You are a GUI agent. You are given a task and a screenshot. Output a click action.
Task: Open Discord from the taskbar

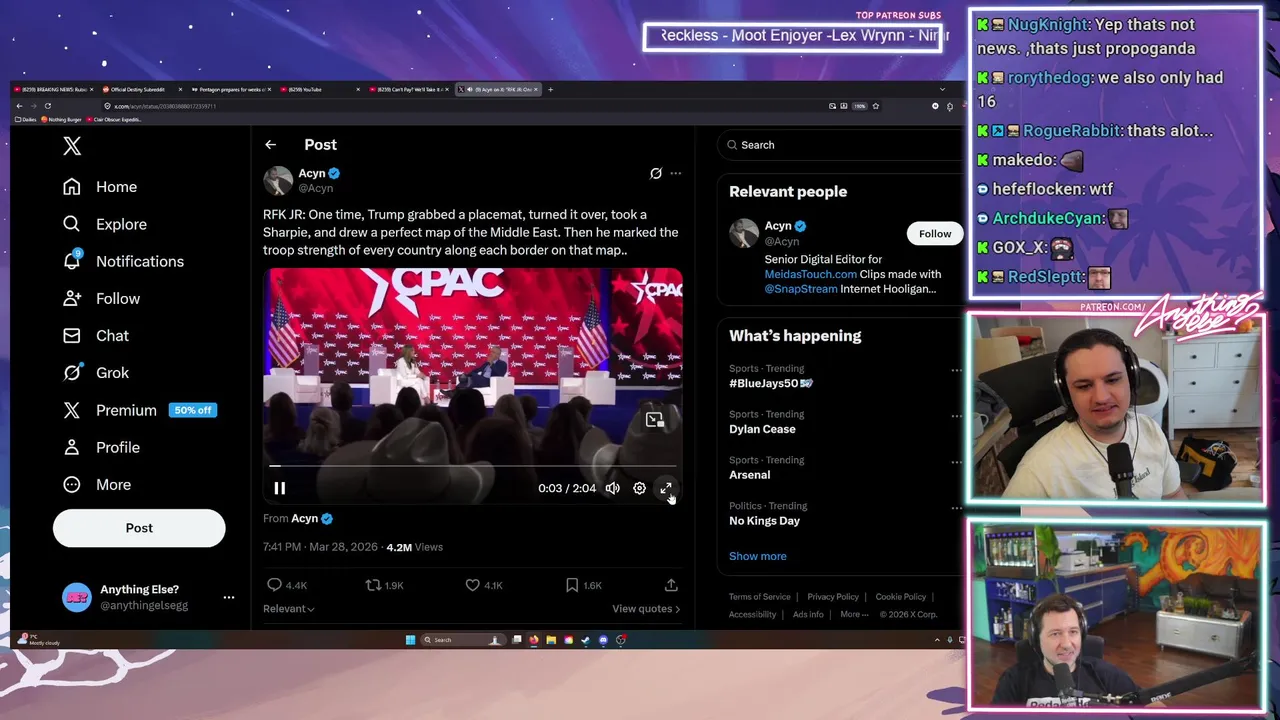[603, 640]
